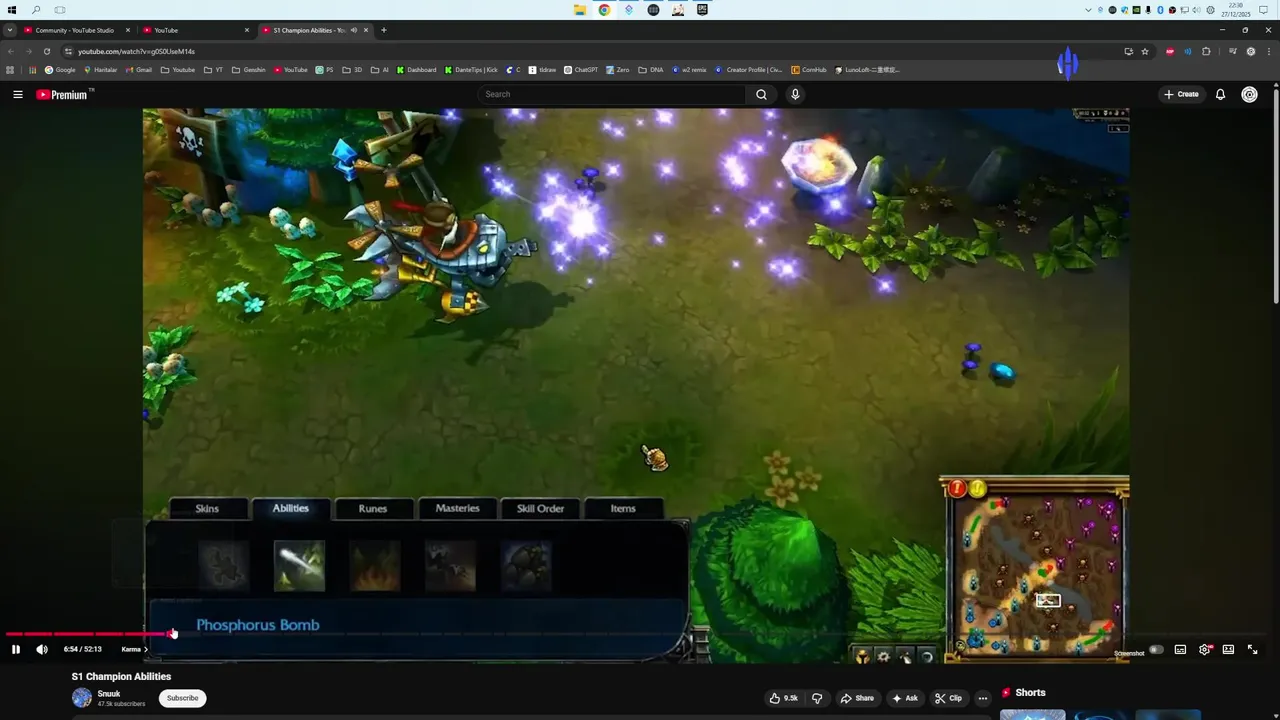Click the flame ability icon
Viewport: 1280px width, 720px height.
click(375, 566)
